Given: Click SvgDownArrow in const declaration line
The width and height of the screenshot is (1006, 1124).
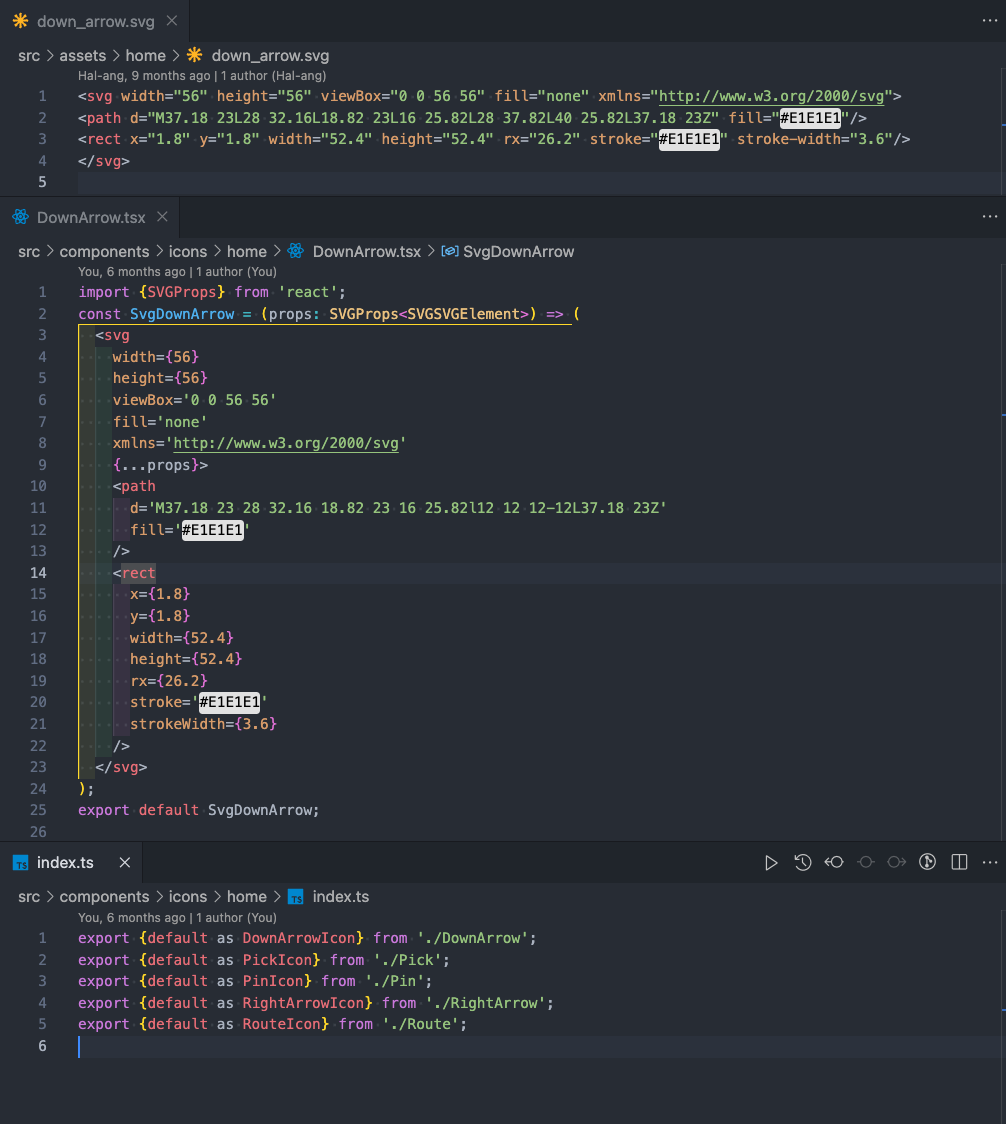Looking at the screenshot, I should (x=182, y=314).
